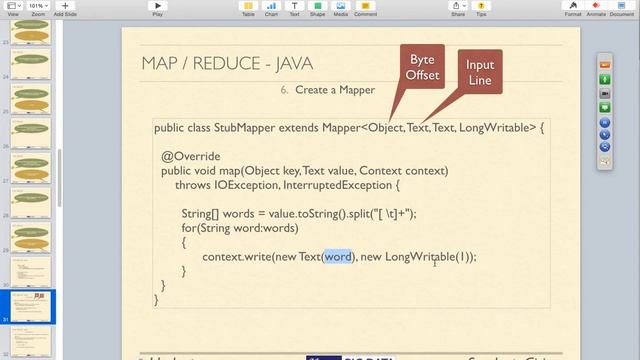Image resolution: width=640 pixels, height=360 pixels.
Task: Select slide 30 thumbnail in navigator
Action: point(31,272)
